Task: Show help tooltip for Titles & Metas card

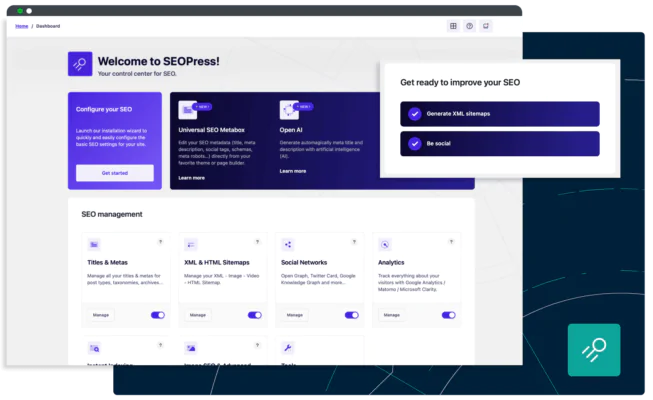Action: tap(160, 241)
